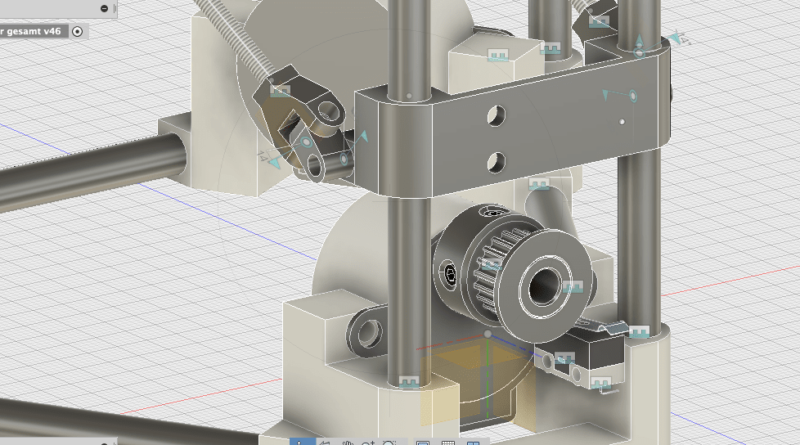The height and width of the screenshot is (445, 800).
Task: Collapse the browser panel with minus button
Action: click(104, 8)
